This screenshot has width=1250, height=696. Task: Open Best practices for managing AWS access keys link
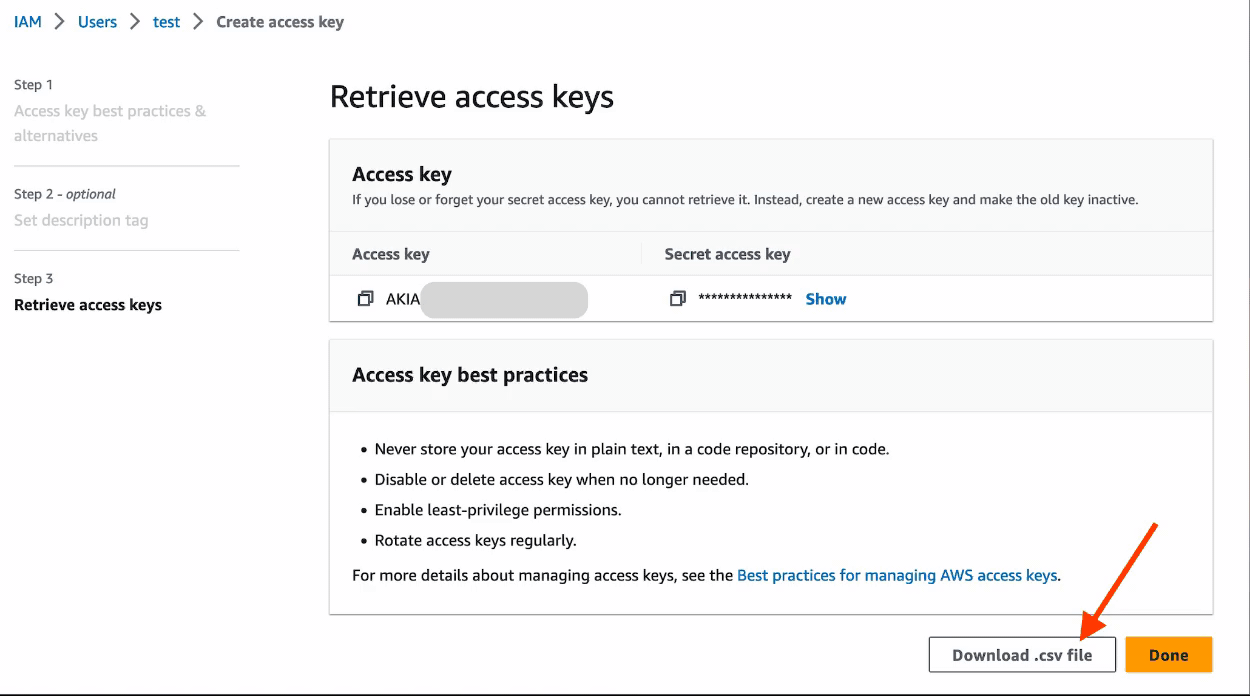[x=897, y=575]
